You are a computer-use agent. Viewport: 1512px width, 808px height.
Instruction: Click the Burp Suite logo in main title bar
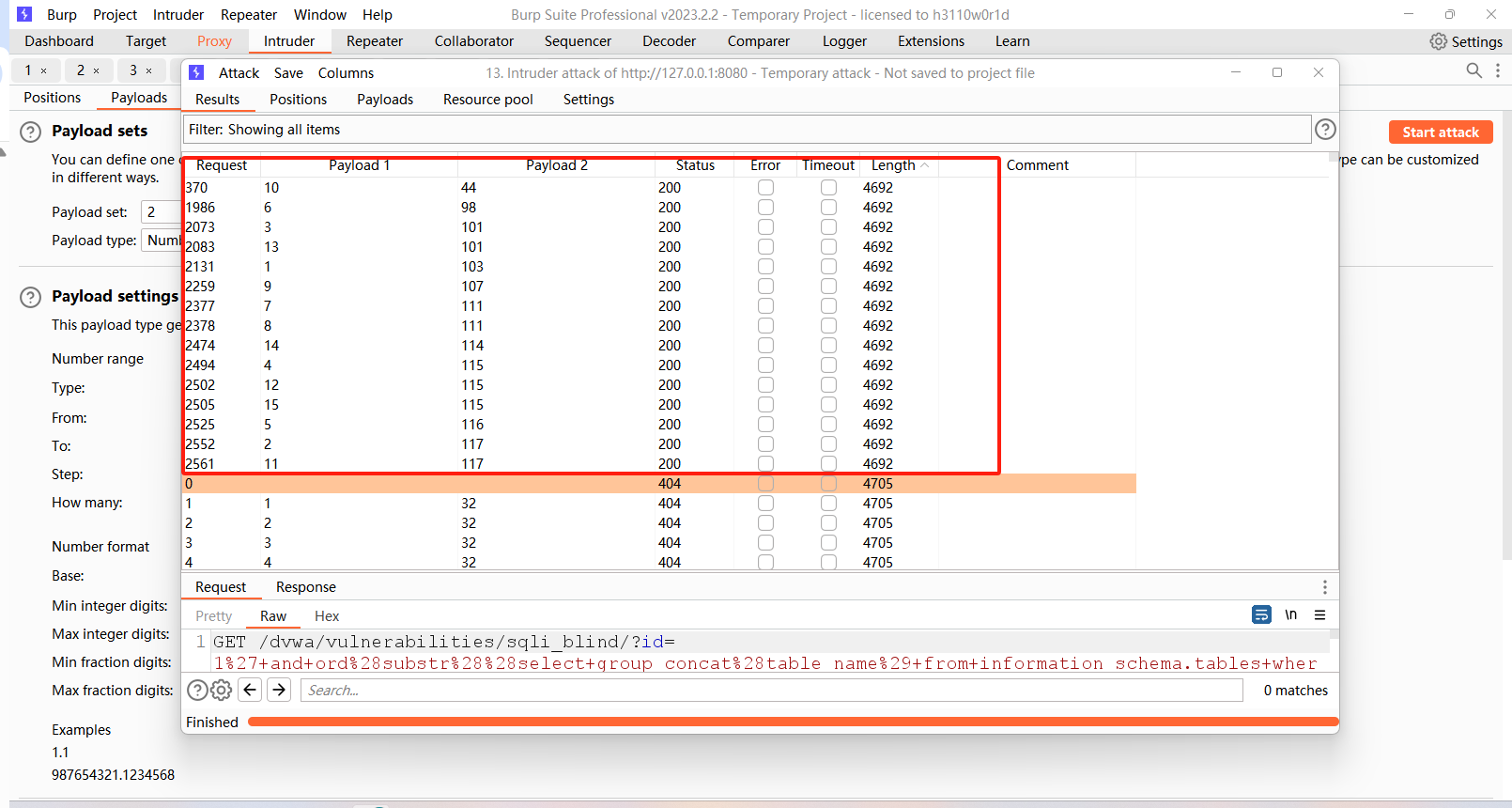coord(24,14)
